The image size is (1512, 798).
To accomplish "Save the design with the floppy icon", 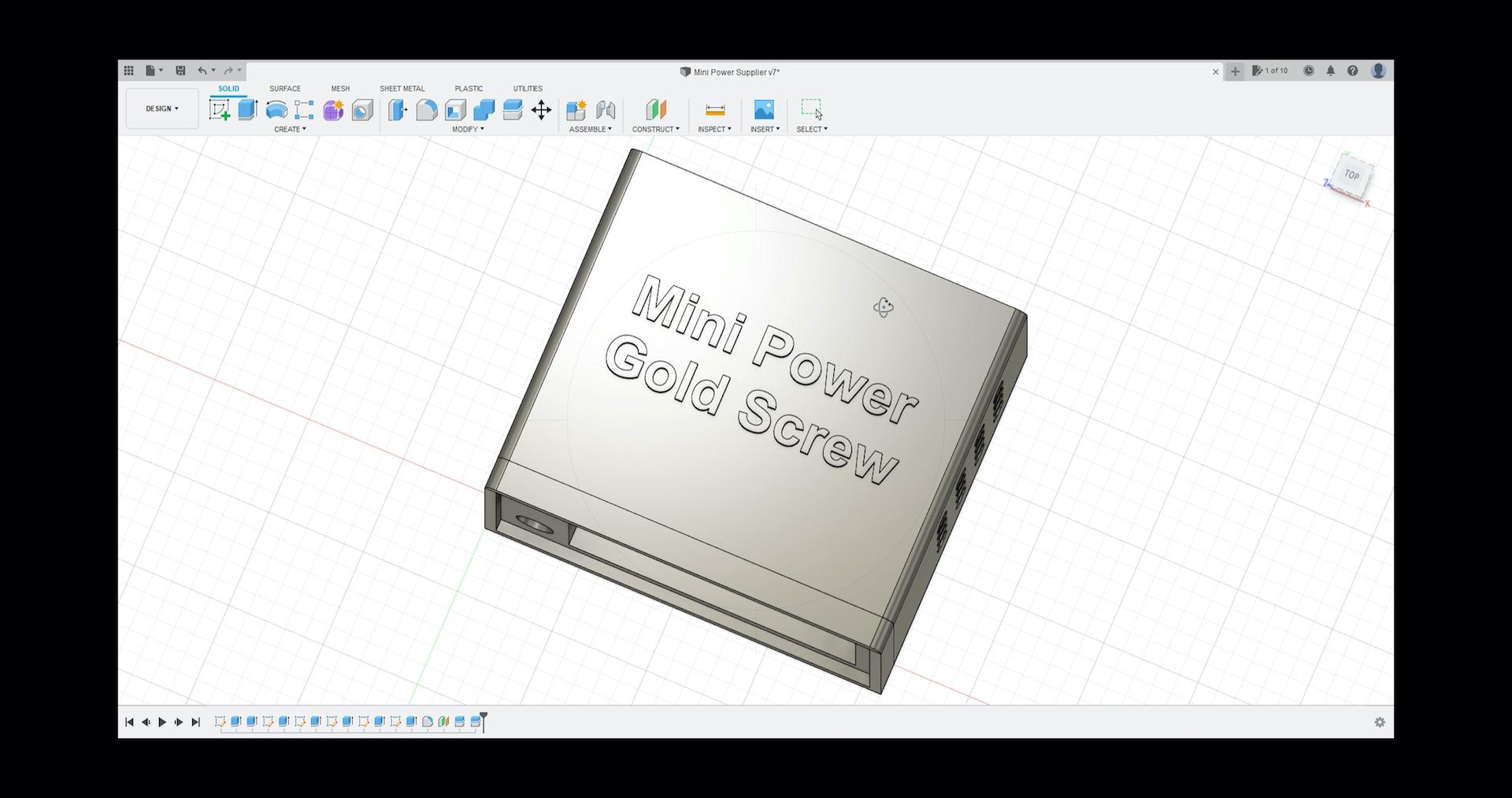I will click(x=180, y=71).
